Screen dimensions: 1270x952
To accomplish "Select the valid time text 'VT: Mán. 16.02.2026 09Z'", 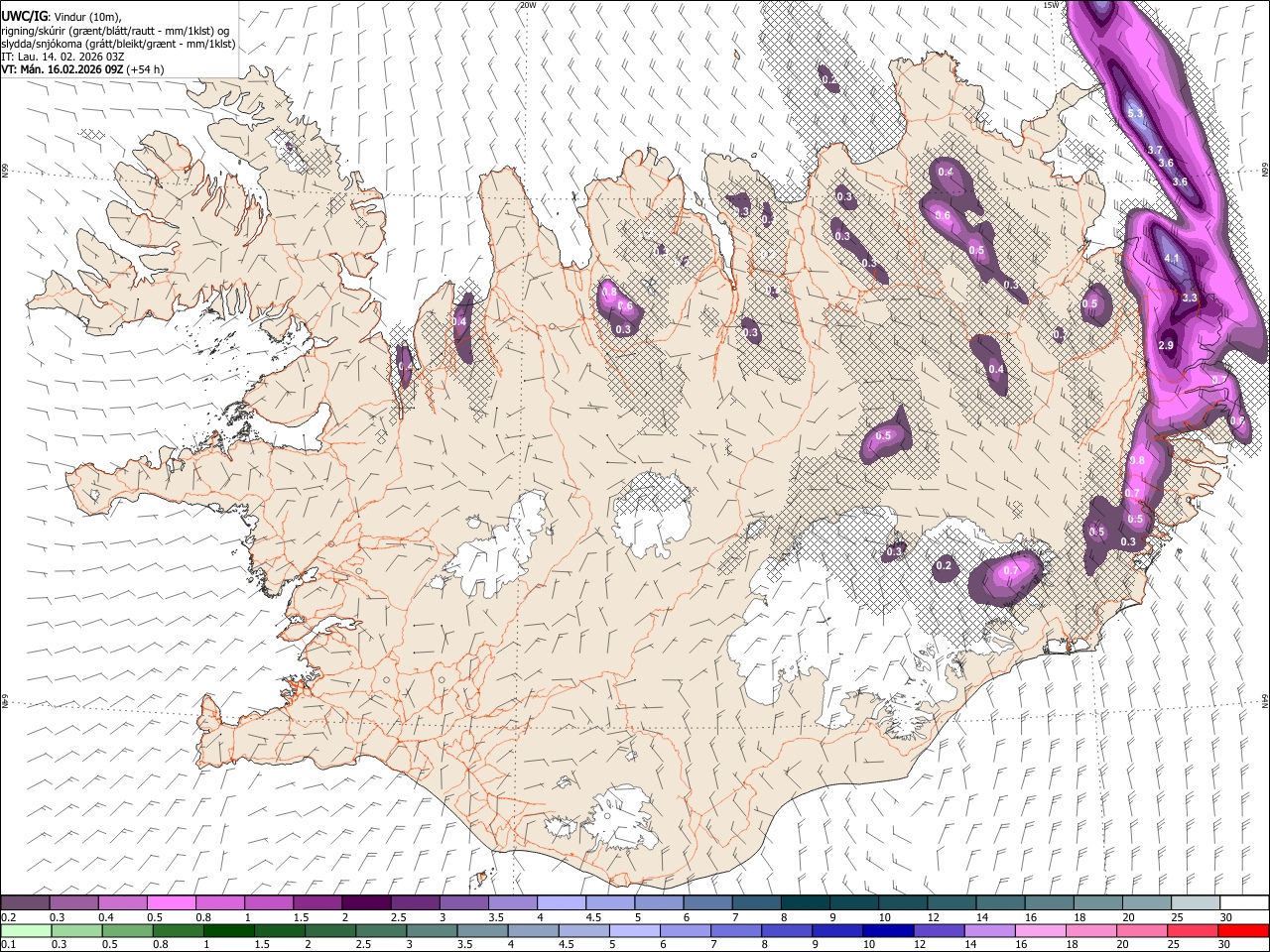I will coord(62,69).
